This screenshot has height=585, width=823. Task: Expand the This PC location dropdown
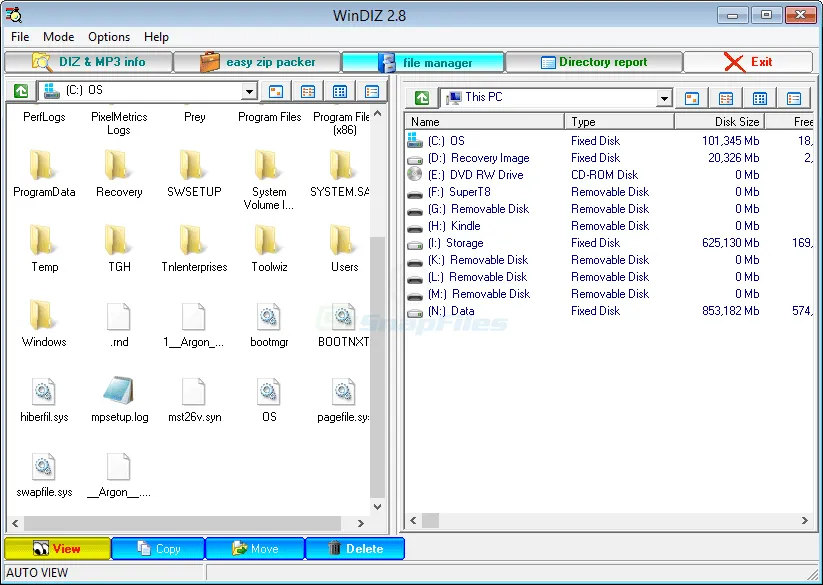664,98
